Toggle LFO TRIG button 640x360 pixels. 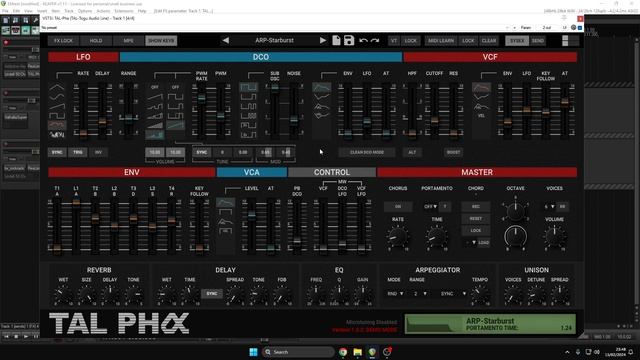point(78,152)
